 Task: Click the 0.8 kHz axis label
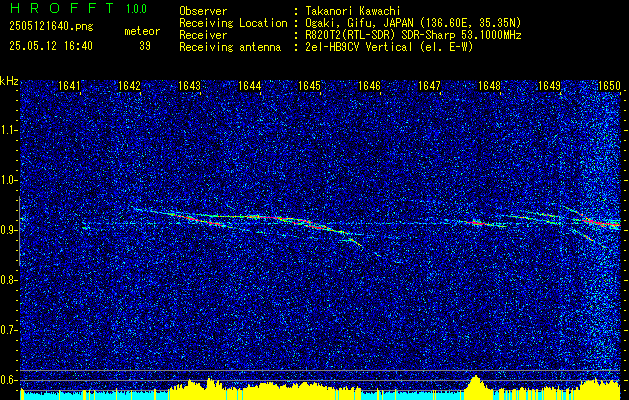7,280
